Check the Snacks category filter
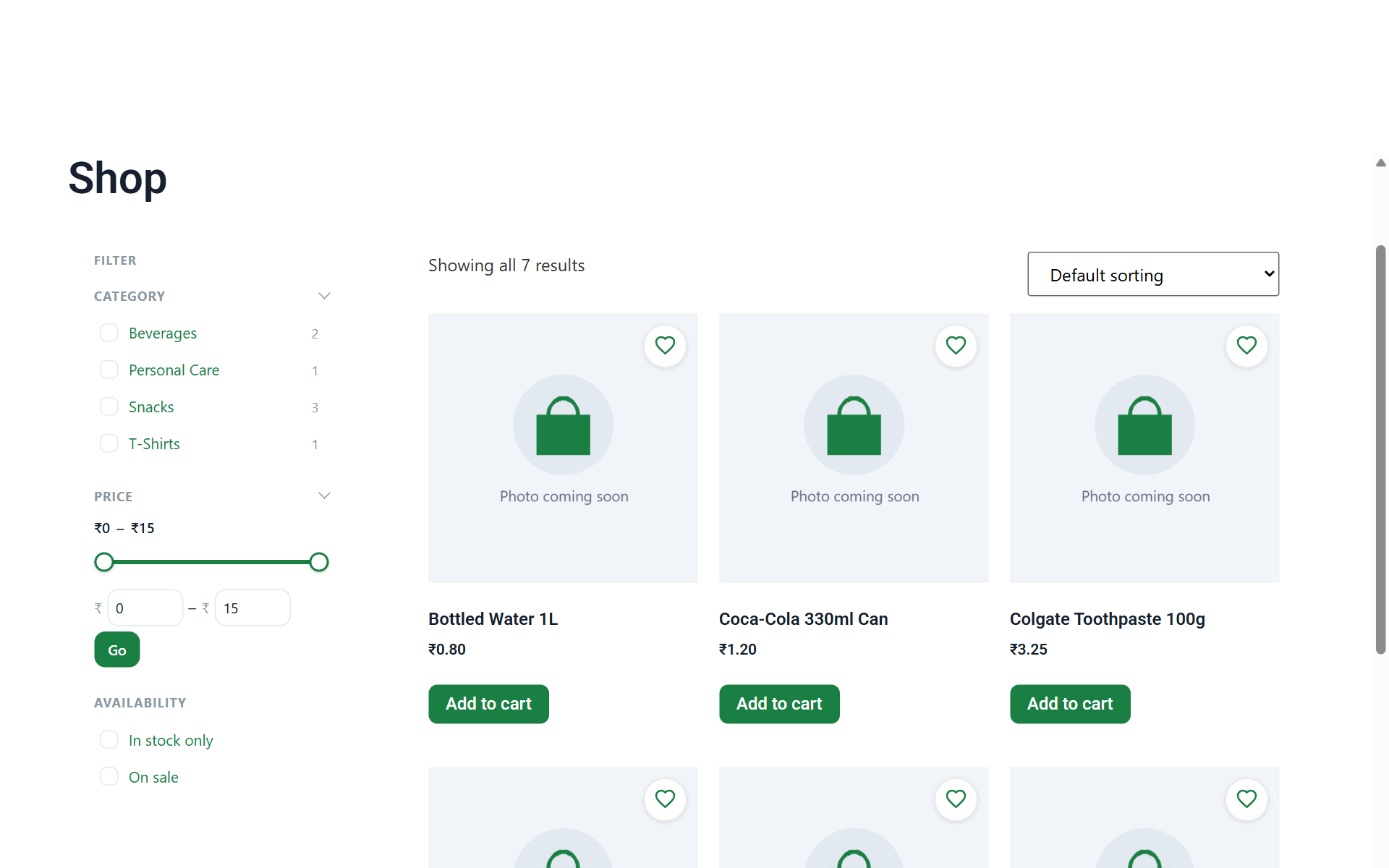The height and width of the screenshot is (868, 1389). (109, 407)
